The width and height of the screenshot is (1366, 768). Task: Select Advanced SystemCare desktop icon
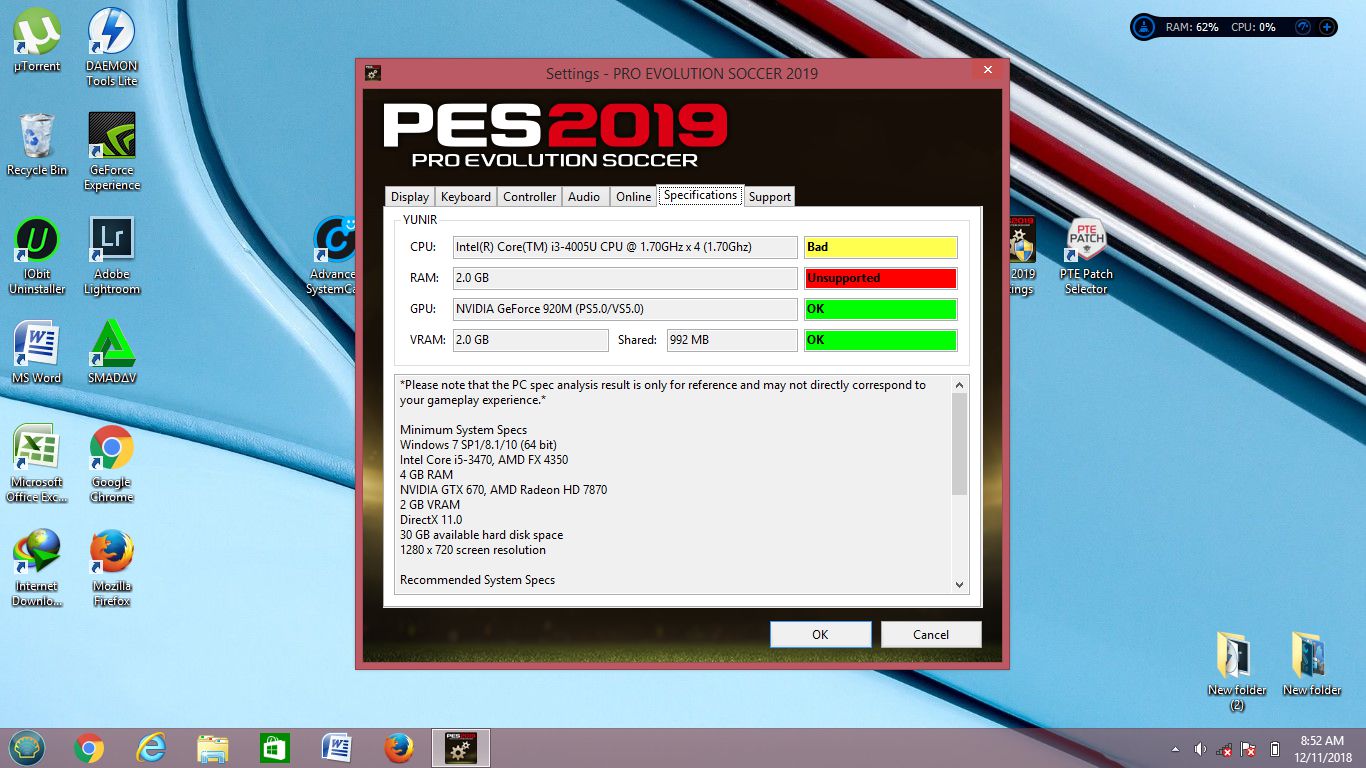point(334,256)
